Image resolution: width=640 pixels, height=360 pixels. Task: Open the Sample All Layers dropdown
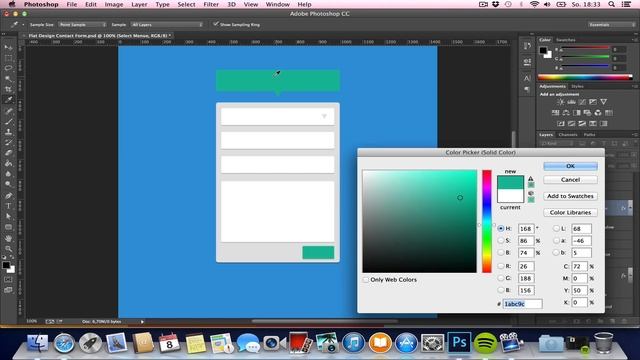[167, 24]
